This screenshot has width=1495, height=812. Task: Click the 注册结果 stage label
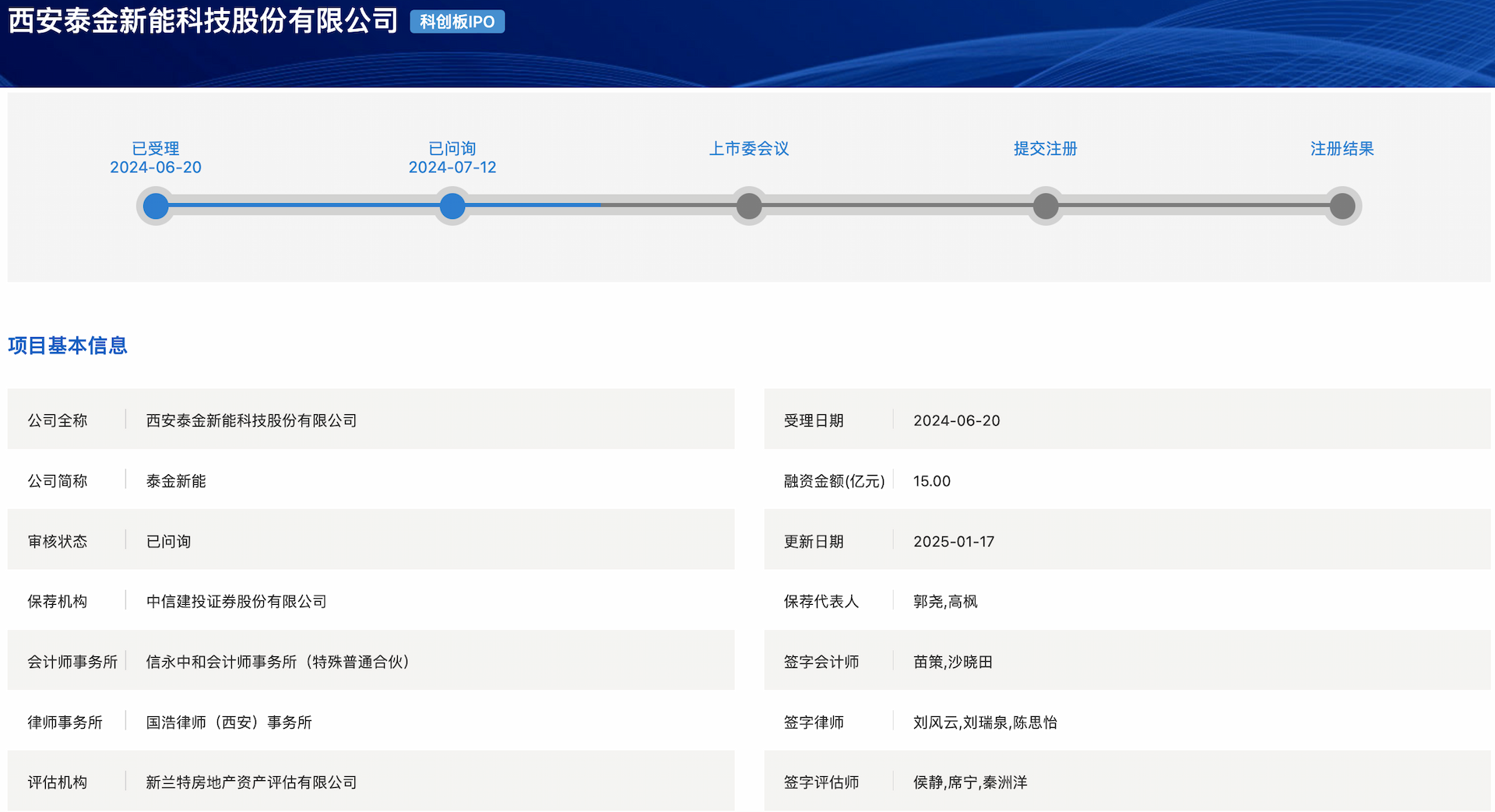click(1342, 149)
